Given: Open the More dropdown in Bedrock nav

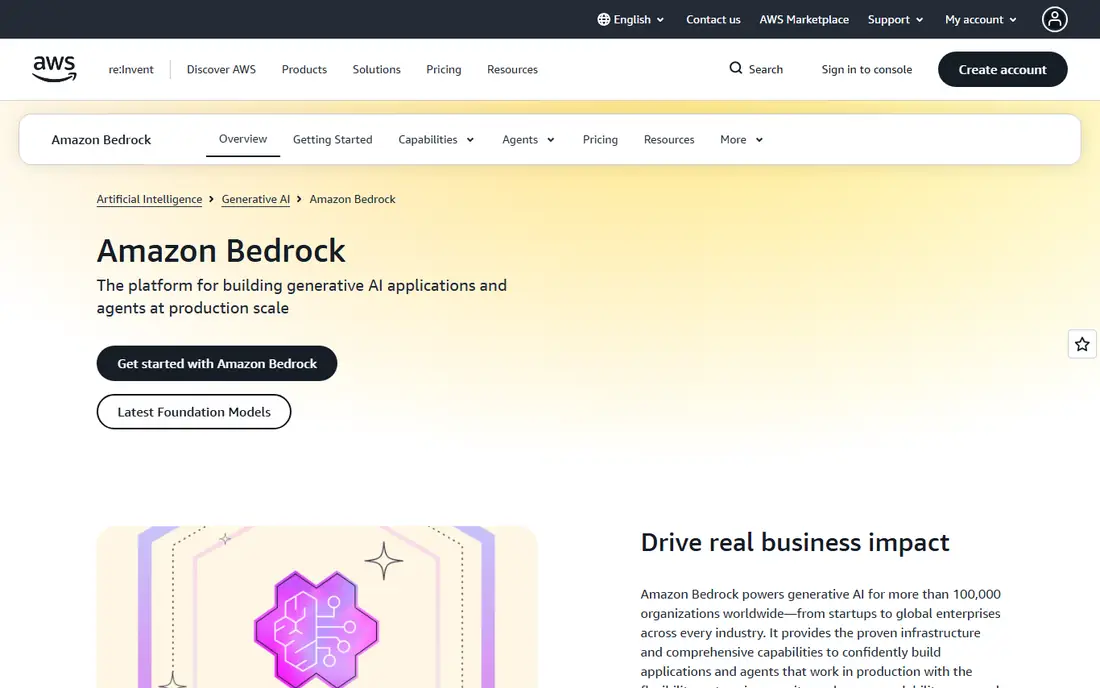Looking at the screenshot, I should coord(742,140).
